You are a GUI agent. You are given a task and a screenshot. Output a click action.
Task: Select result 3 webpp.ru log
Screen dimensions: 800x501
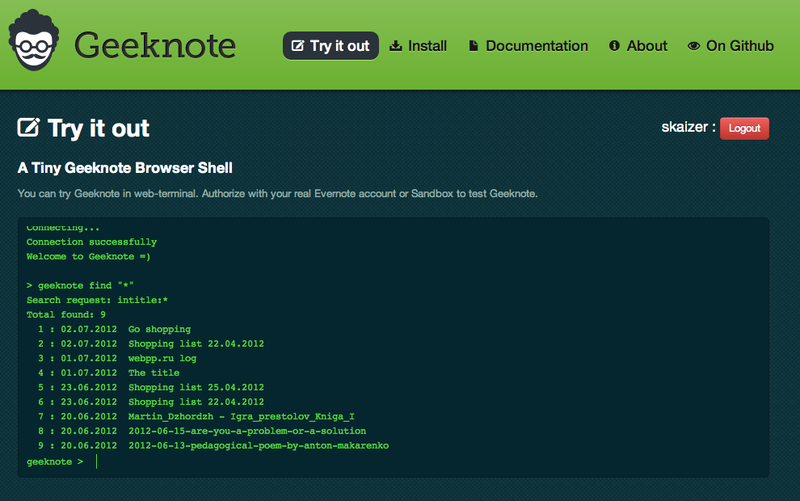point(117,358)
